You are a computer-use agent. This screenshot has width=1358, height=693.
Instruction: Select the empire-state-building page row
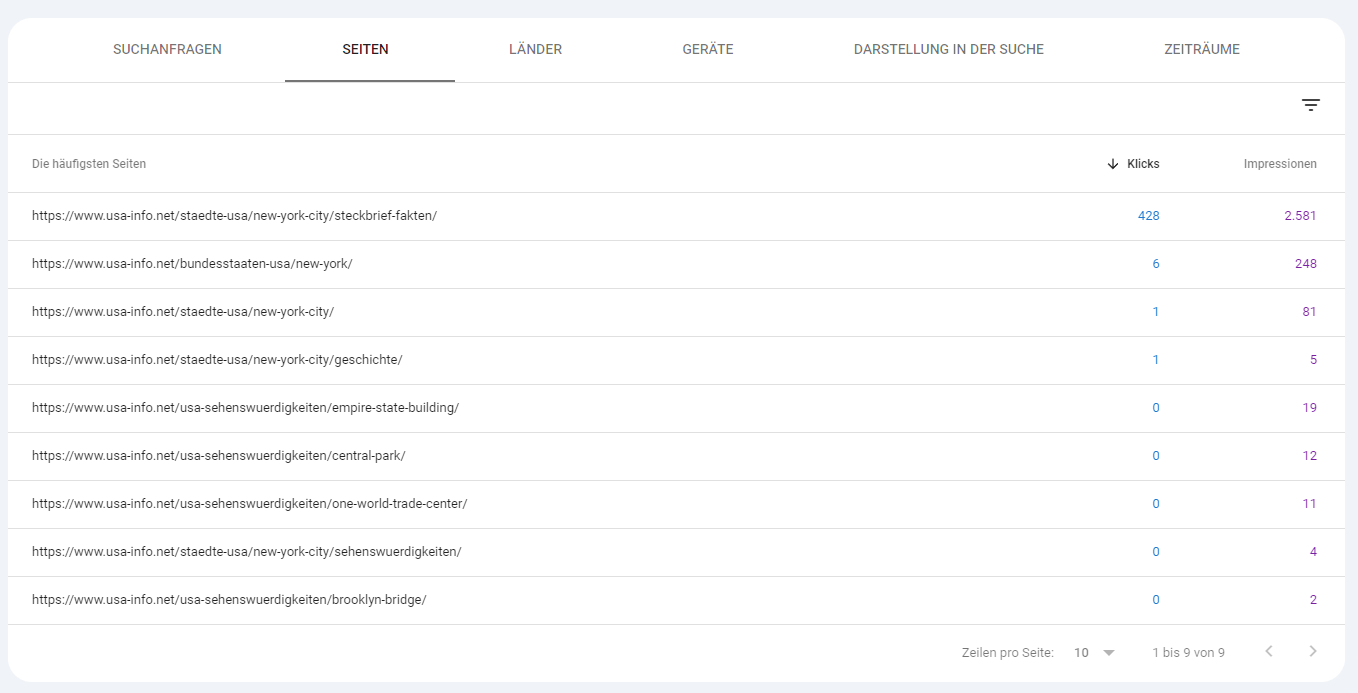tap(245, 408)
